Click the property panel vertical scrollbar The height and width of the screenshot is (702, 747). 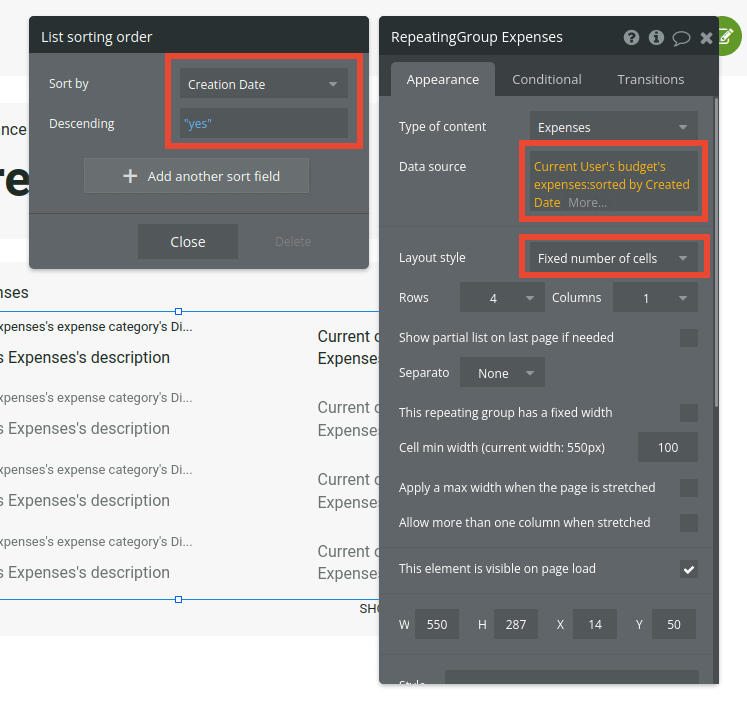716,252
